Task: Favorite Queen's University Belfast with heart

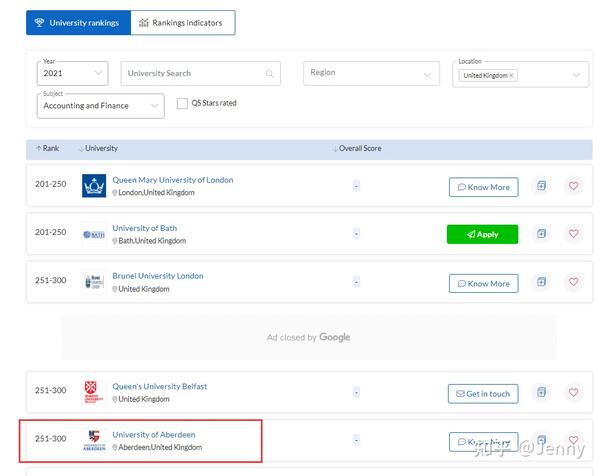Action: pyautogui.click(x=573, y=392)
